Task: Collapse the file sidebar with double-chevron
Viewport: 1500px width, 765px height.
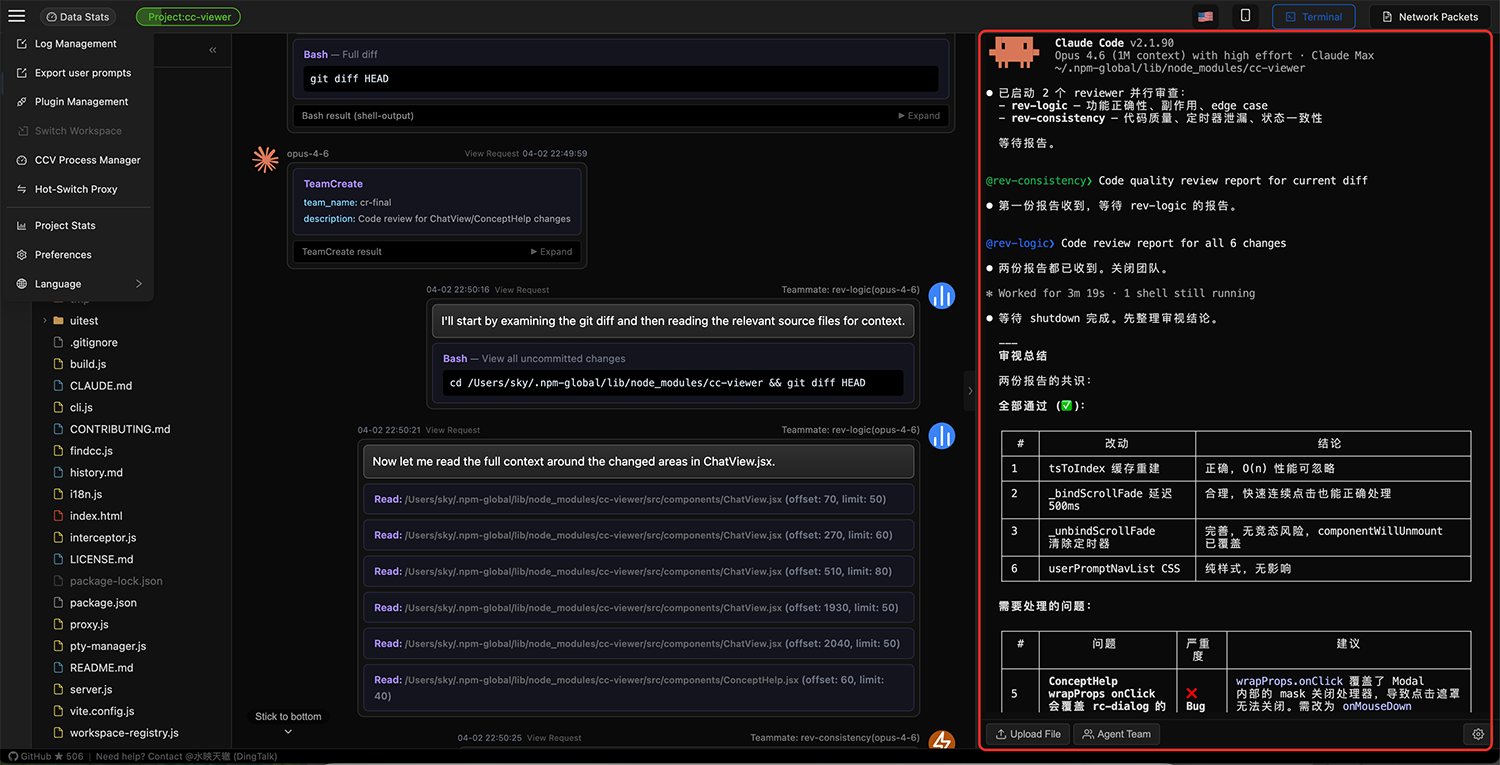Action: (x=212, y=50)
